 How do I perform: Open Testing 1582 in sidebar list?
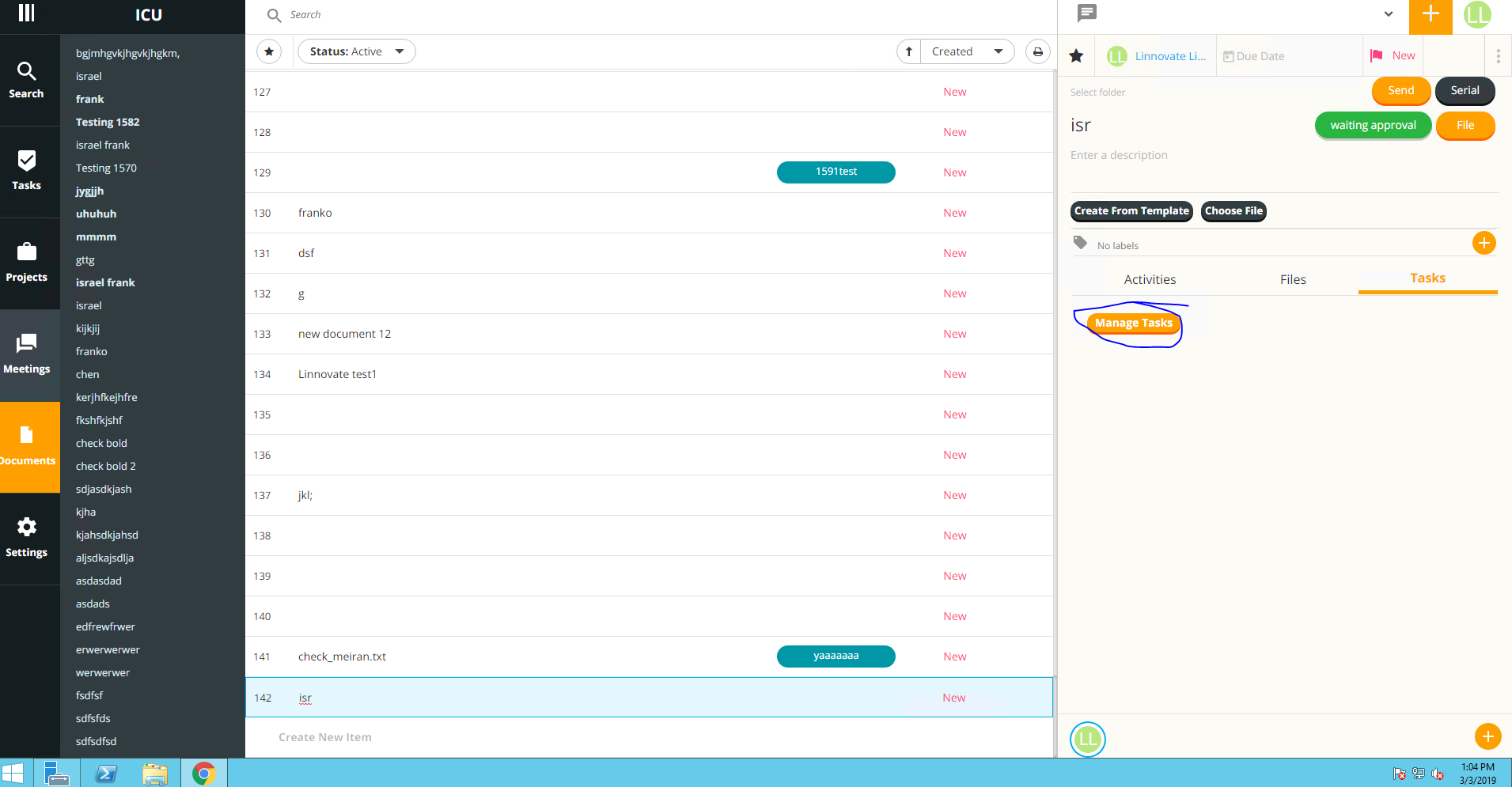108,122
